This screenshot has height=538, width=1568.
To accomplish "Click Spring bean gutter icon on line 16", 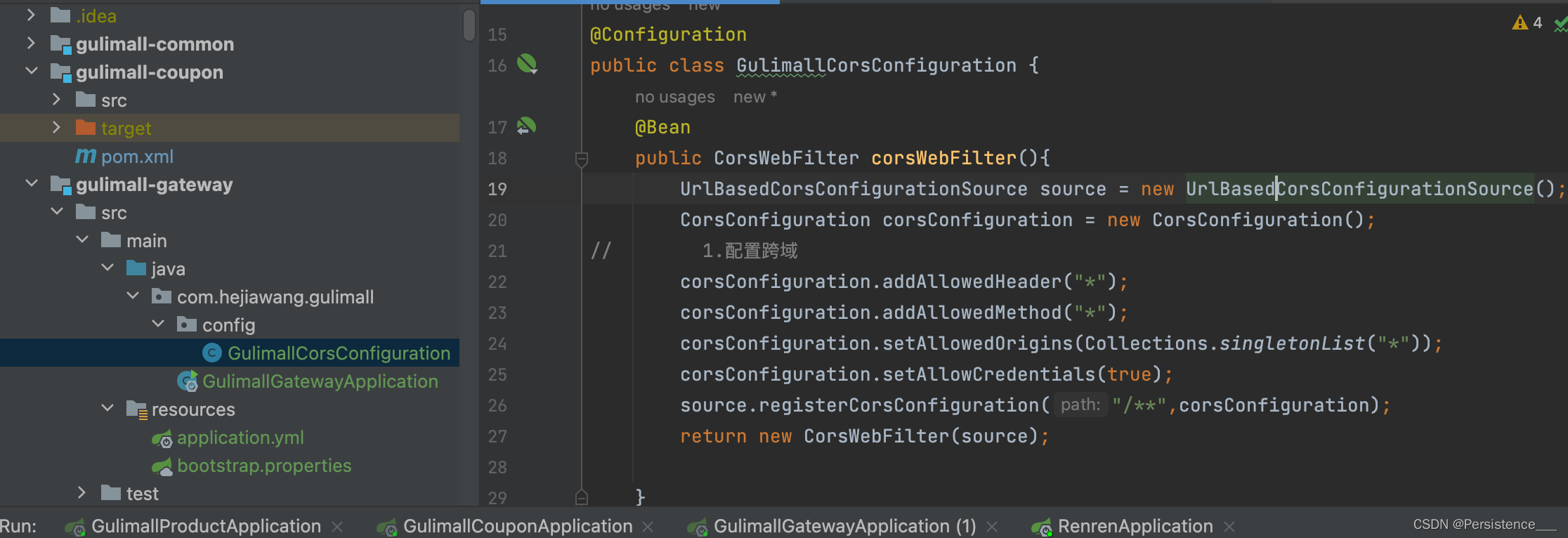I will point(527,64).
